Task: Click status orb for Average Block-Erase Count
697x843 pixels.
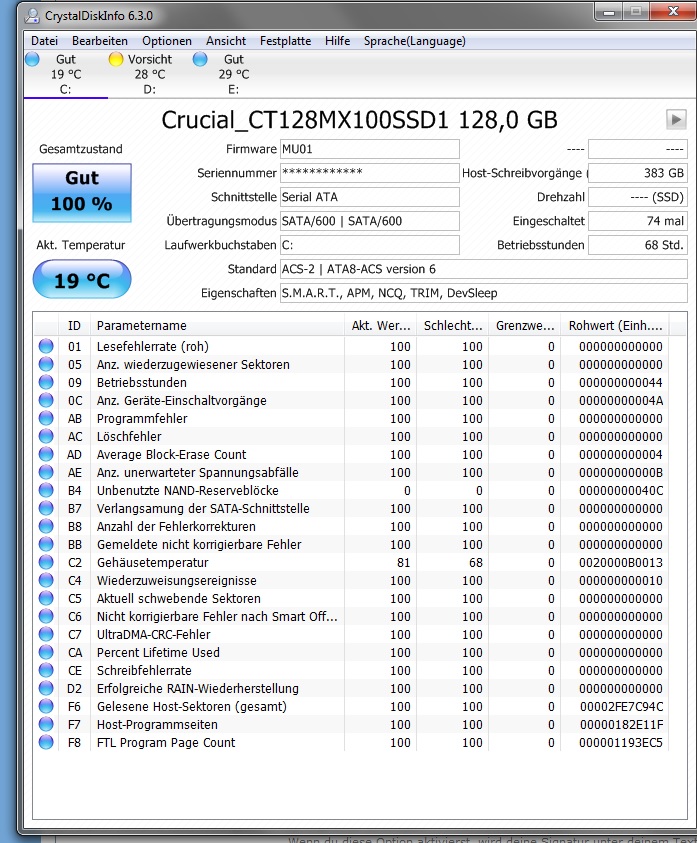Action: 46,454
